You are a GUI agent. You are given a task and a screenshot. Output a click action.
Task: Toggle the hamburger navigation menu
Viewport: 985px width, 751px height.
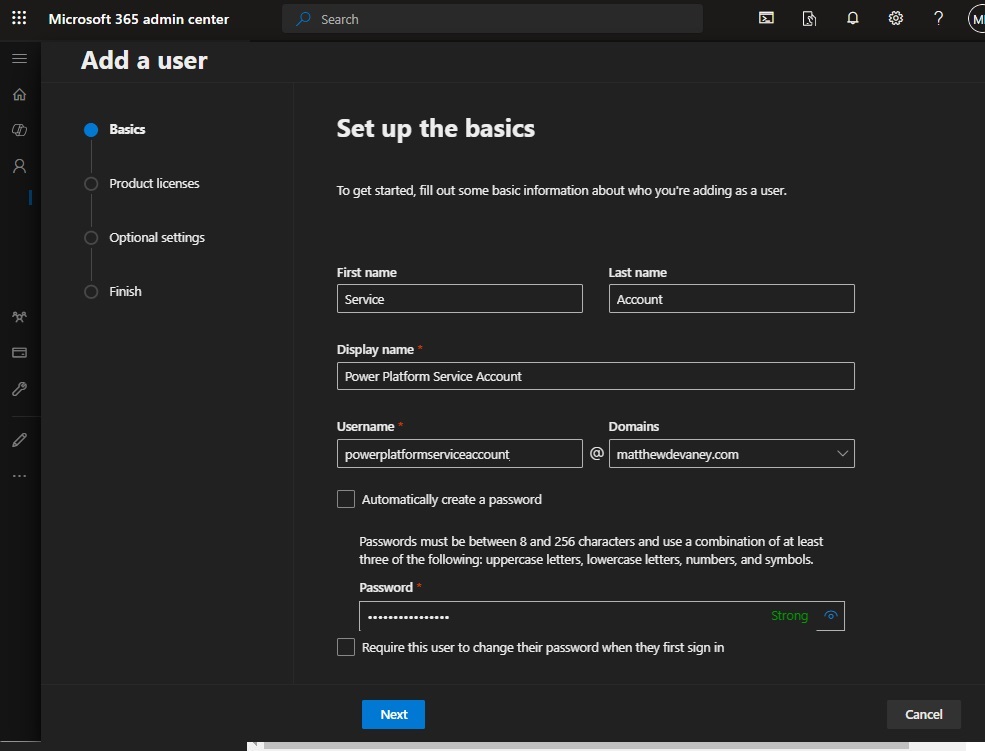pos(19,58)
